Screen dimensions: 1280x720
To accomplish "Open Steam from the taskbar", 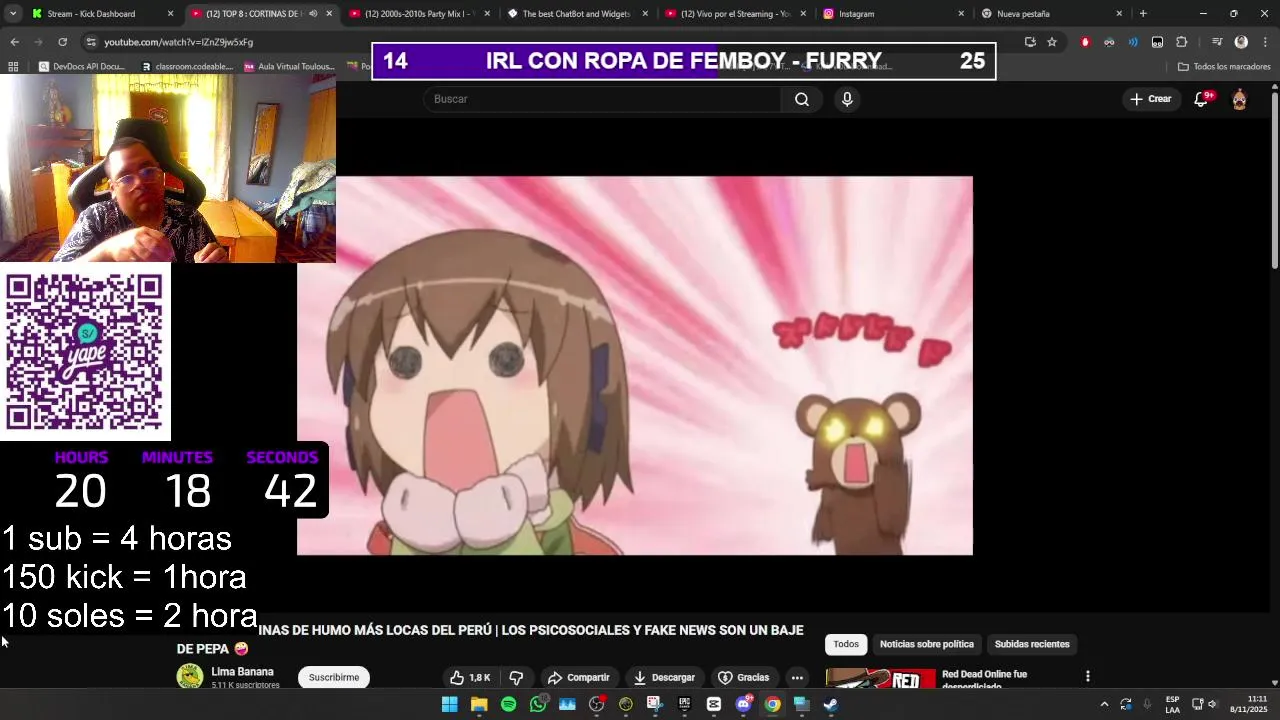I will (831, 704).
